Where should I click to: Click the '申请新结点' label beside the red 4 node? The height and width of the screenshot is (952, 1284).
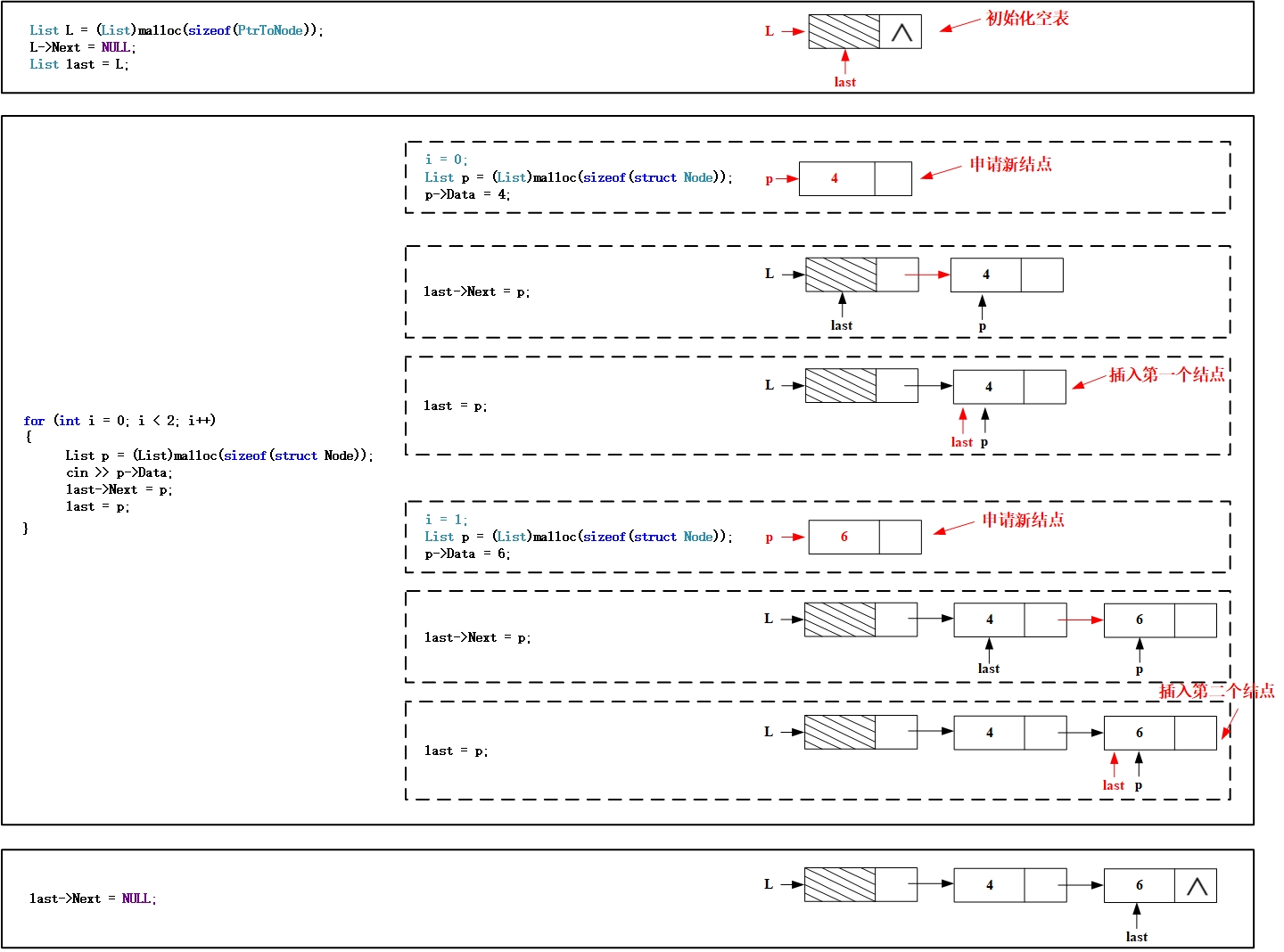point(1011,164)
